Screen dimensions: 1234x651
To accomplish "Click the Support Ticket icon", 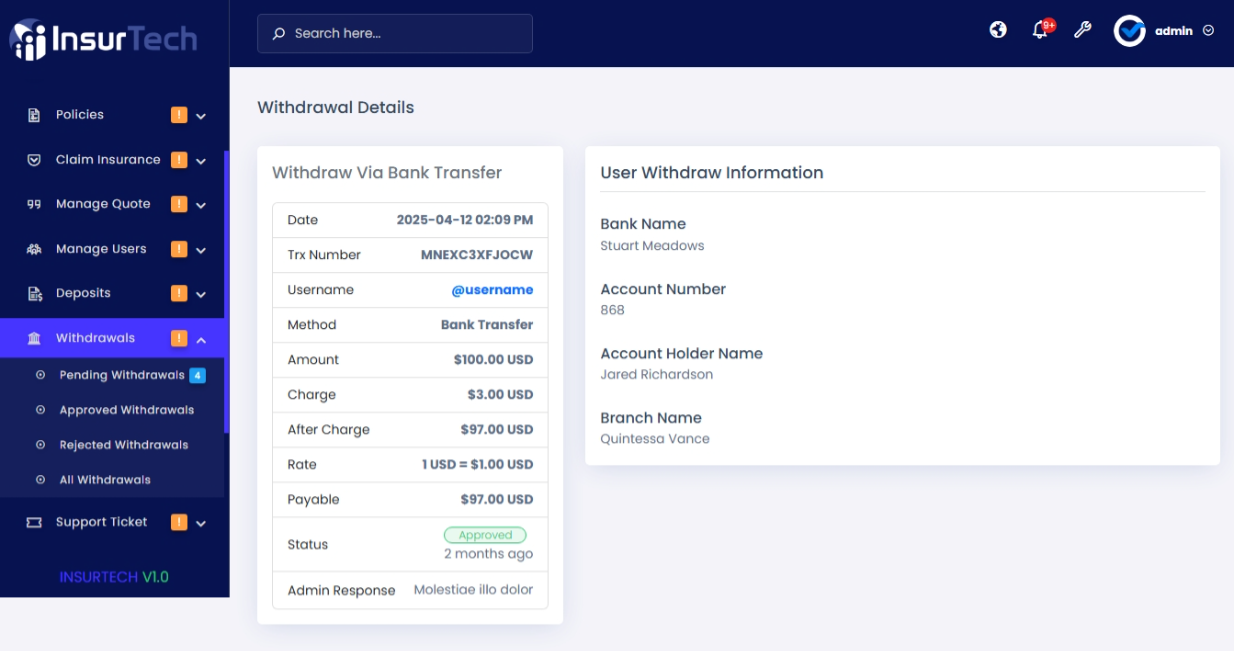I will [34, 522].
